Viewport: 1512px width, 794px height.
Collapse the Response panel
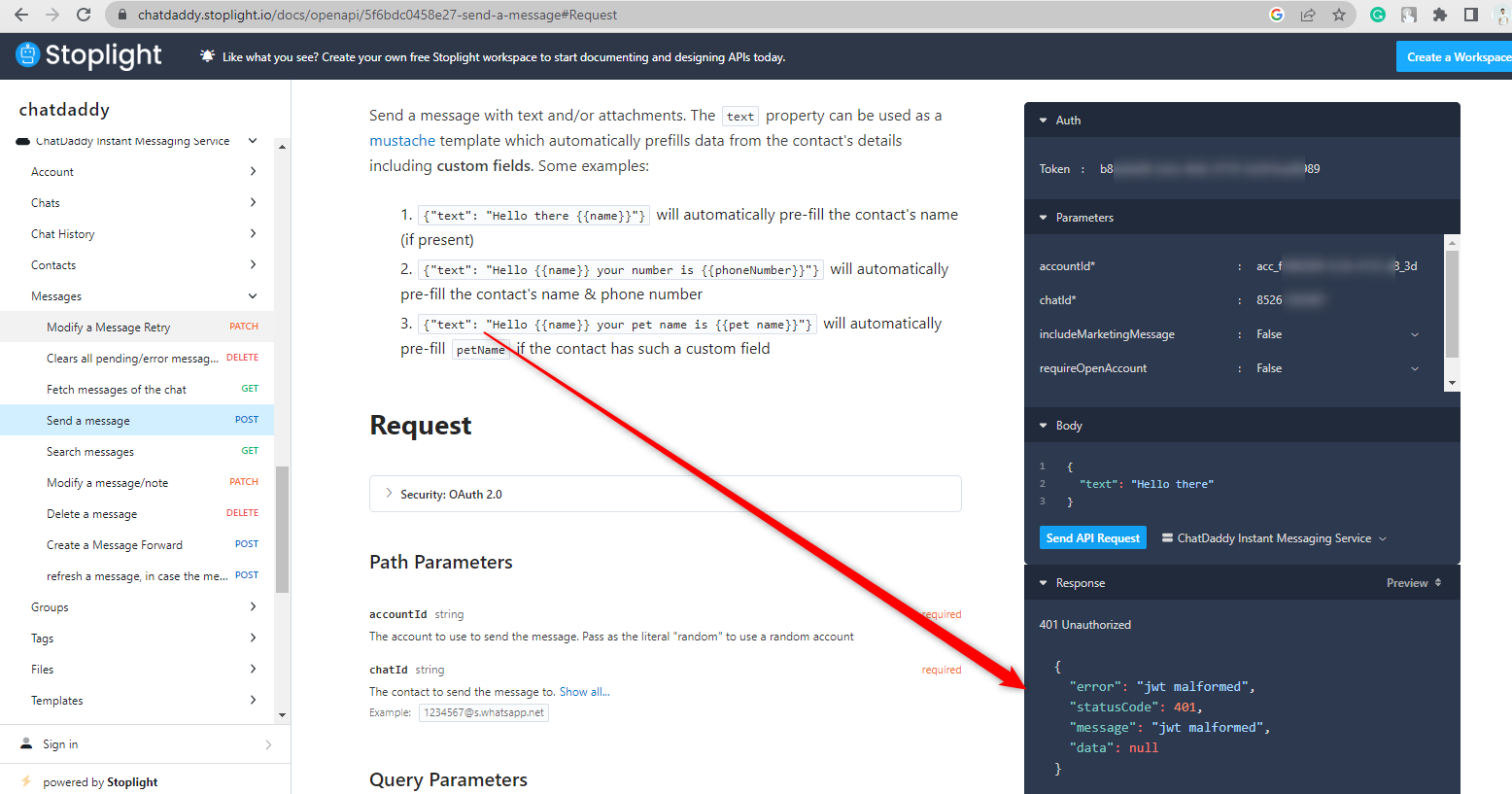point(1073,583)
